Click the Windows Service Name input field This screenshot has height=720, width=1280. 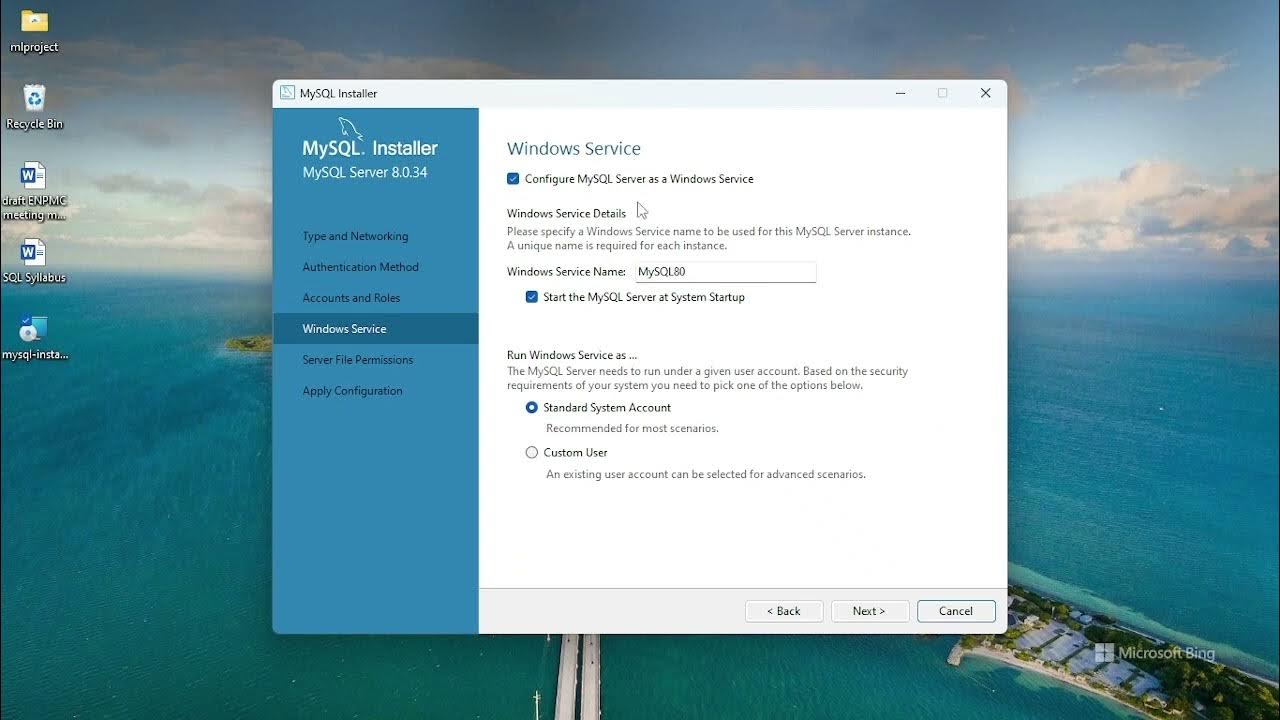(725, 272)
